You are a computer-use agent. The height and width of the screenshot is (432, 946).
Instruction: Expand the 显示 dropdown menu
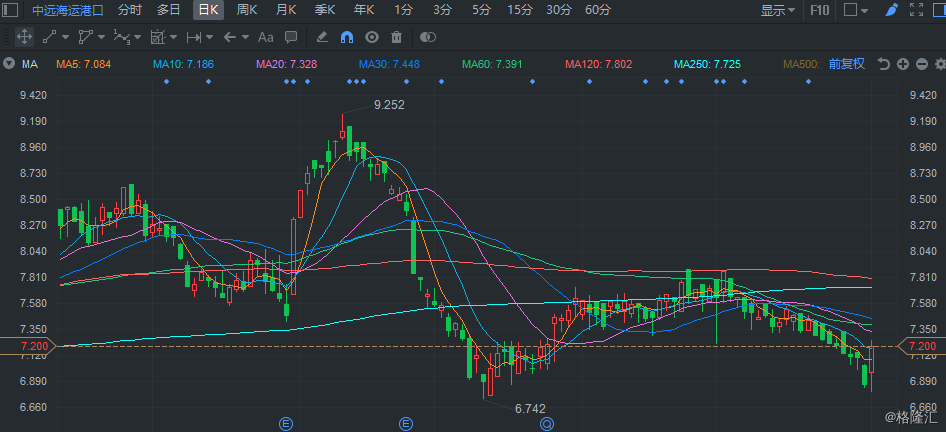pyautogui.click(x=778, y=10)
